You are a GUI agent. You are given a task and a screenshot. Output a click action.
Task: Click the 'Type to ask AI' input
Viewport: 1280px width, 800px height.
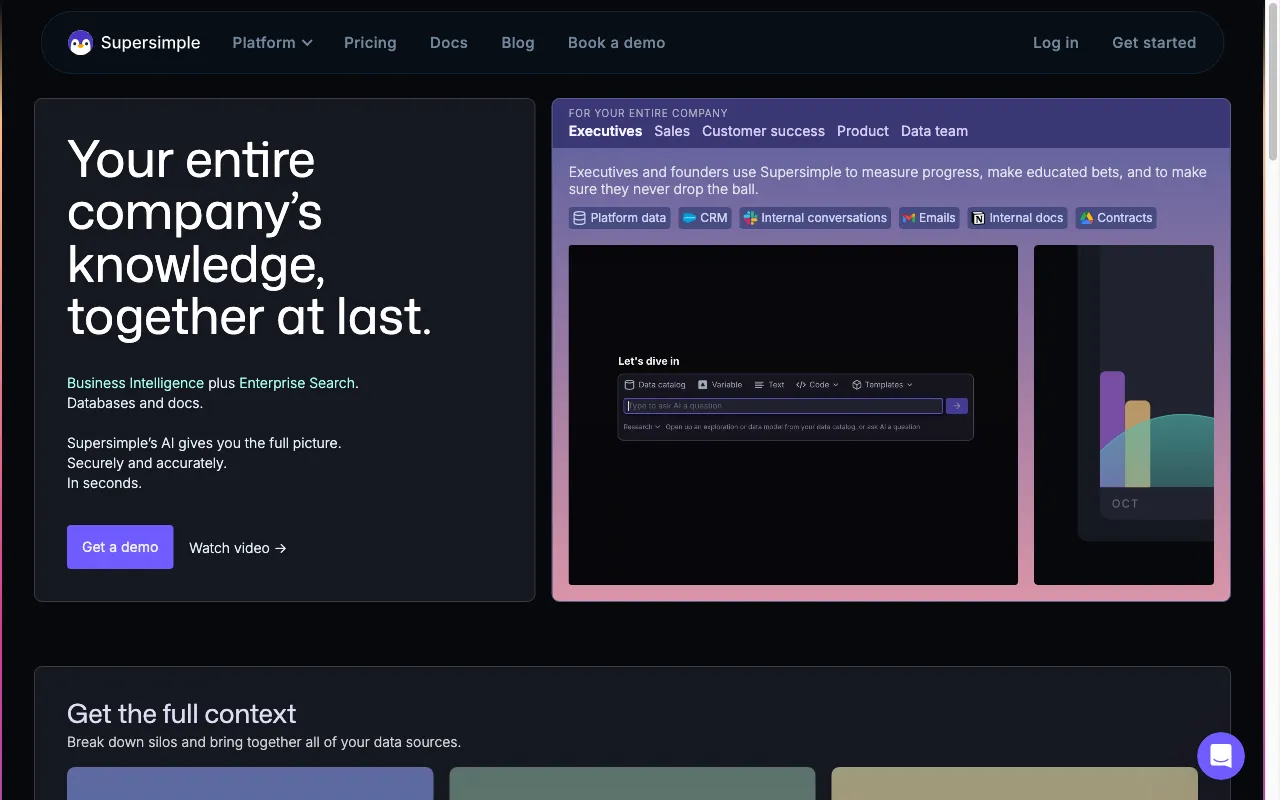coord(783,406)
